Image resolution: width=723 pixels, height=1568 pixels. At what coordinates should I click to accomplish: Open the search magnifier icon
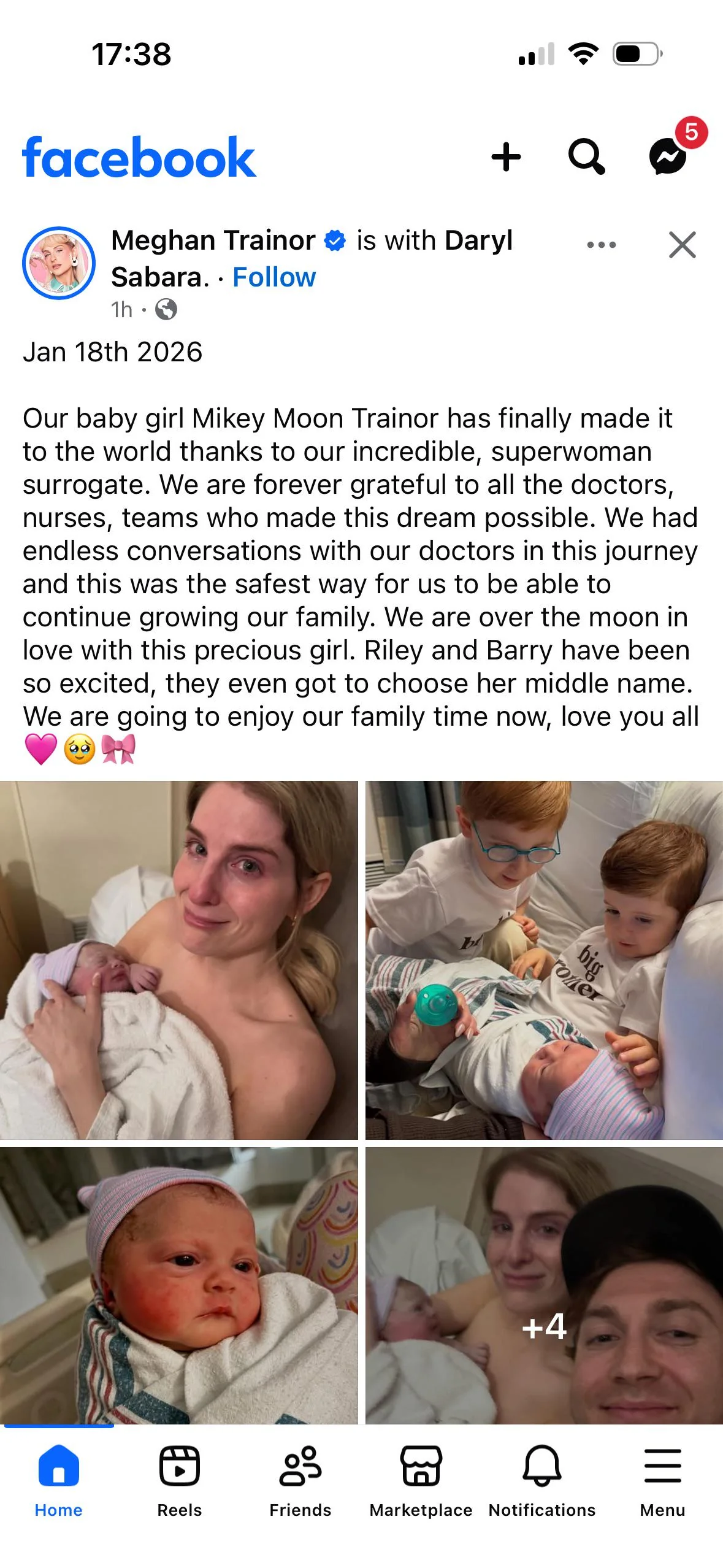click(x=586, y=157)
